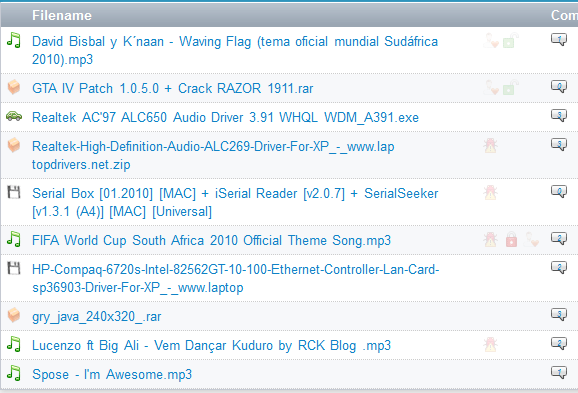
Task: Open Lucenzo ft Big Ali Vem Dançar Kuduro link
Action: click(211, 346)
